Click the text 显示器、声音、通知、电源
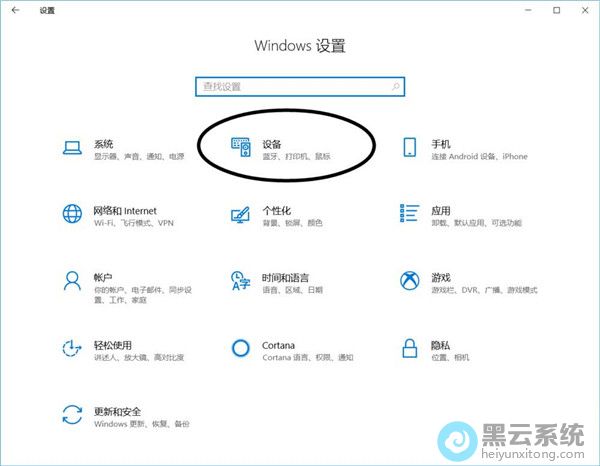The image size is (600, 466). (x=139, y=156)
